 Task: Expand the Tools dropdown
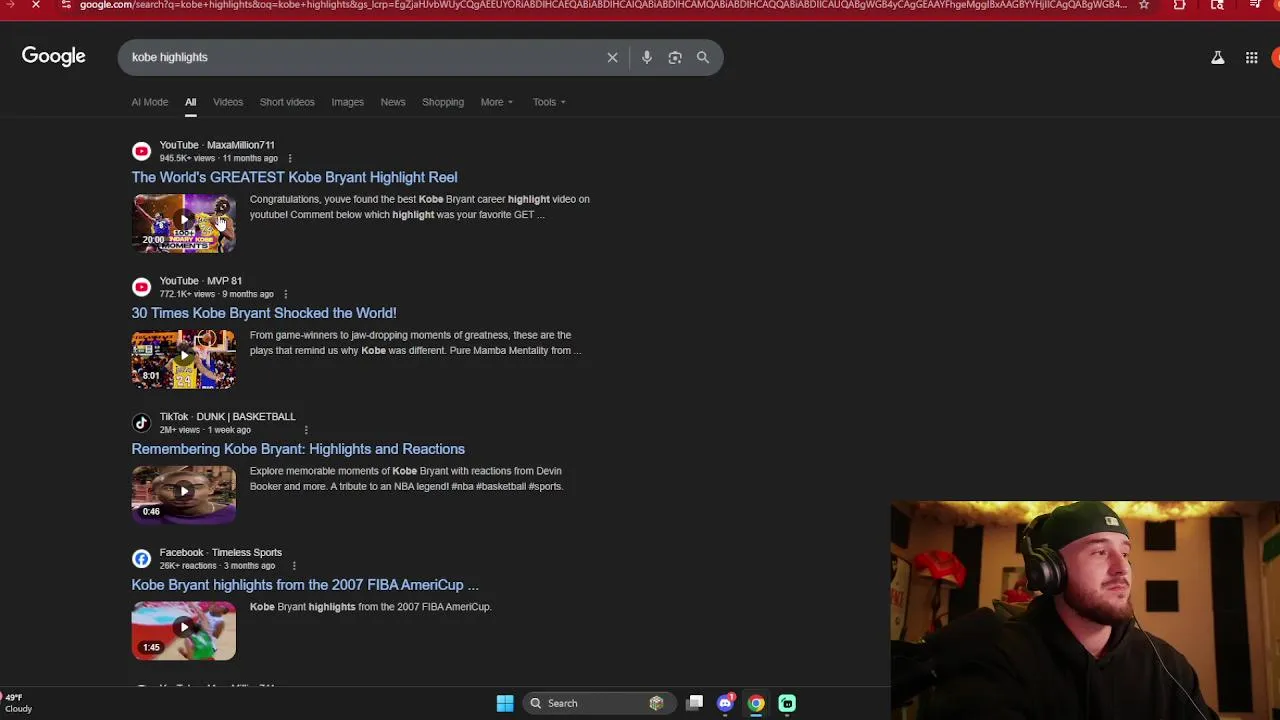tap(549, 102)
